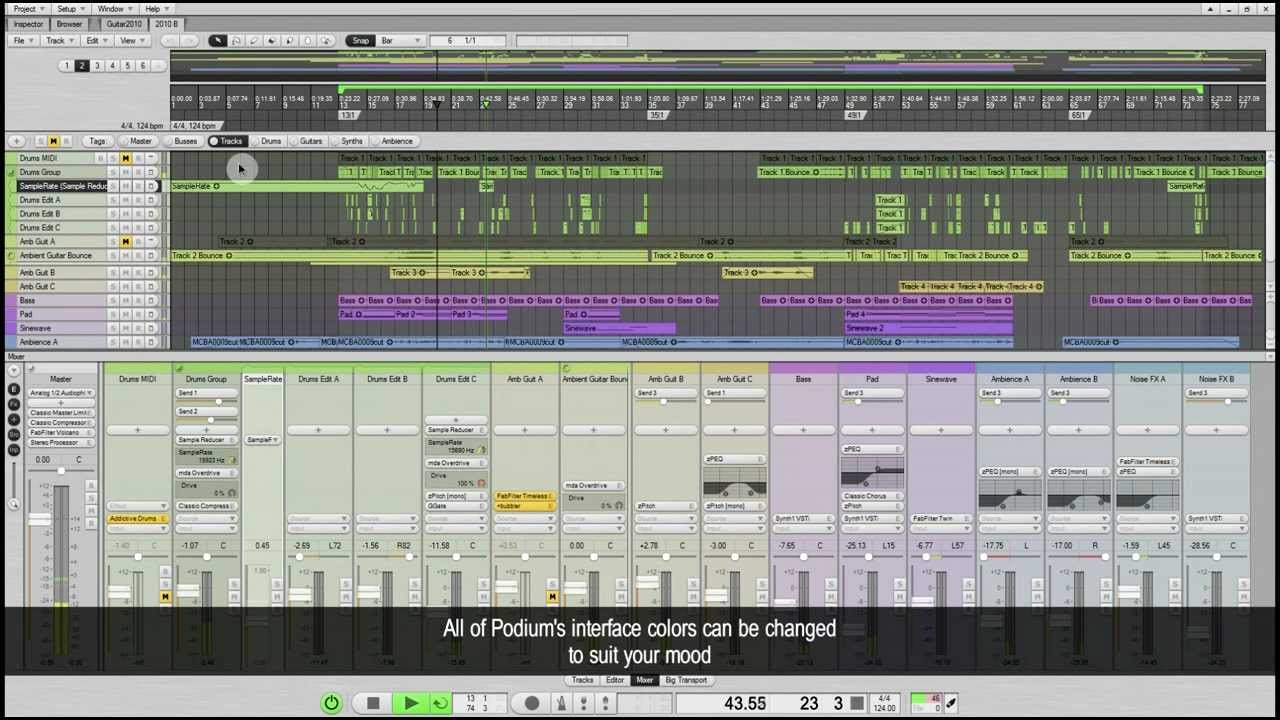
Task: Add effect plus slot on Amb Guit A strip
Action: 524,430
